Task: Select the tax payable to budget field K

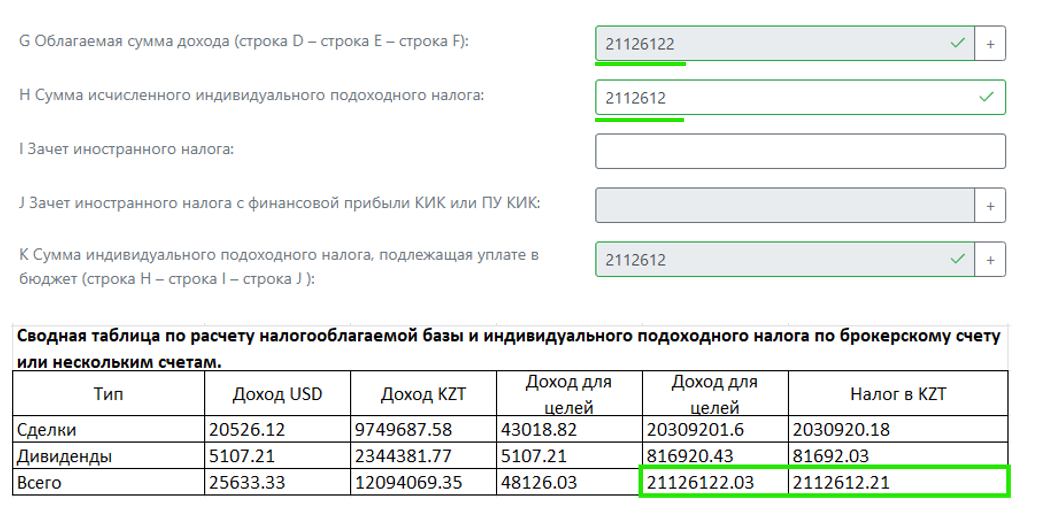Action: pyautogui.click(x=785, y=260)
